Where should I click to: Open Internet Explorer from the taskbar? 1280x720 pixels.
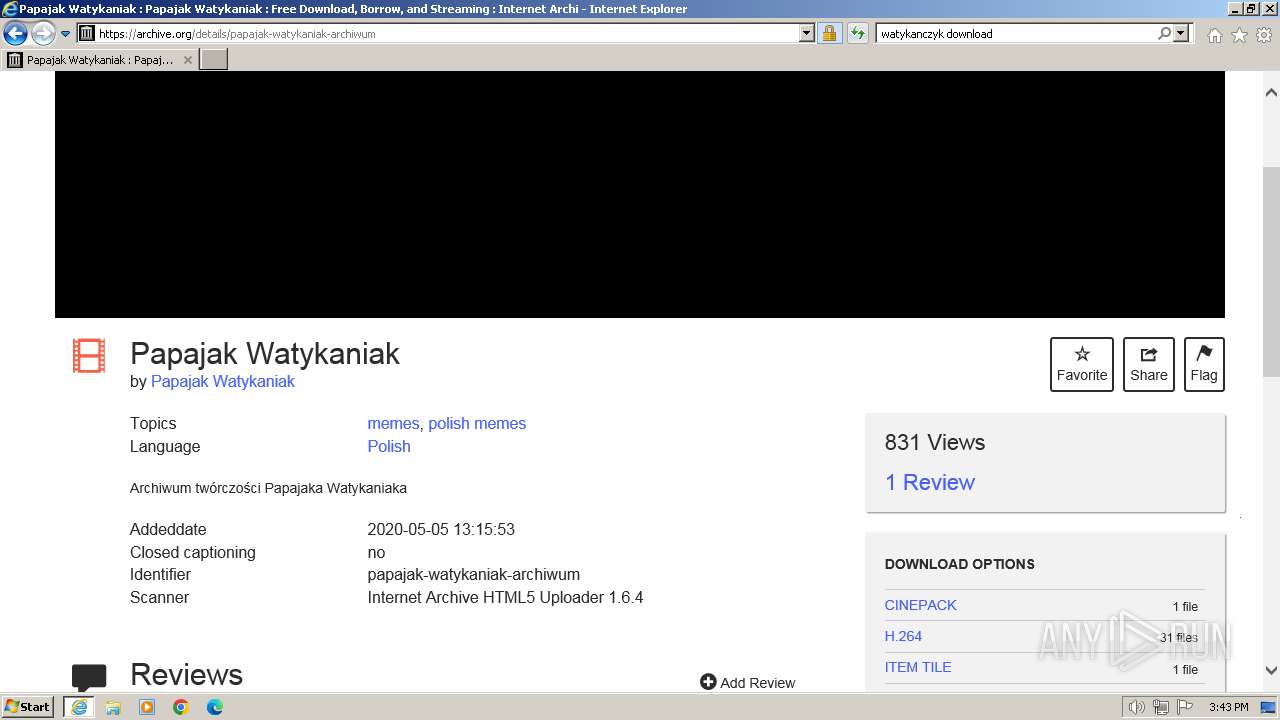pos(79,707)
